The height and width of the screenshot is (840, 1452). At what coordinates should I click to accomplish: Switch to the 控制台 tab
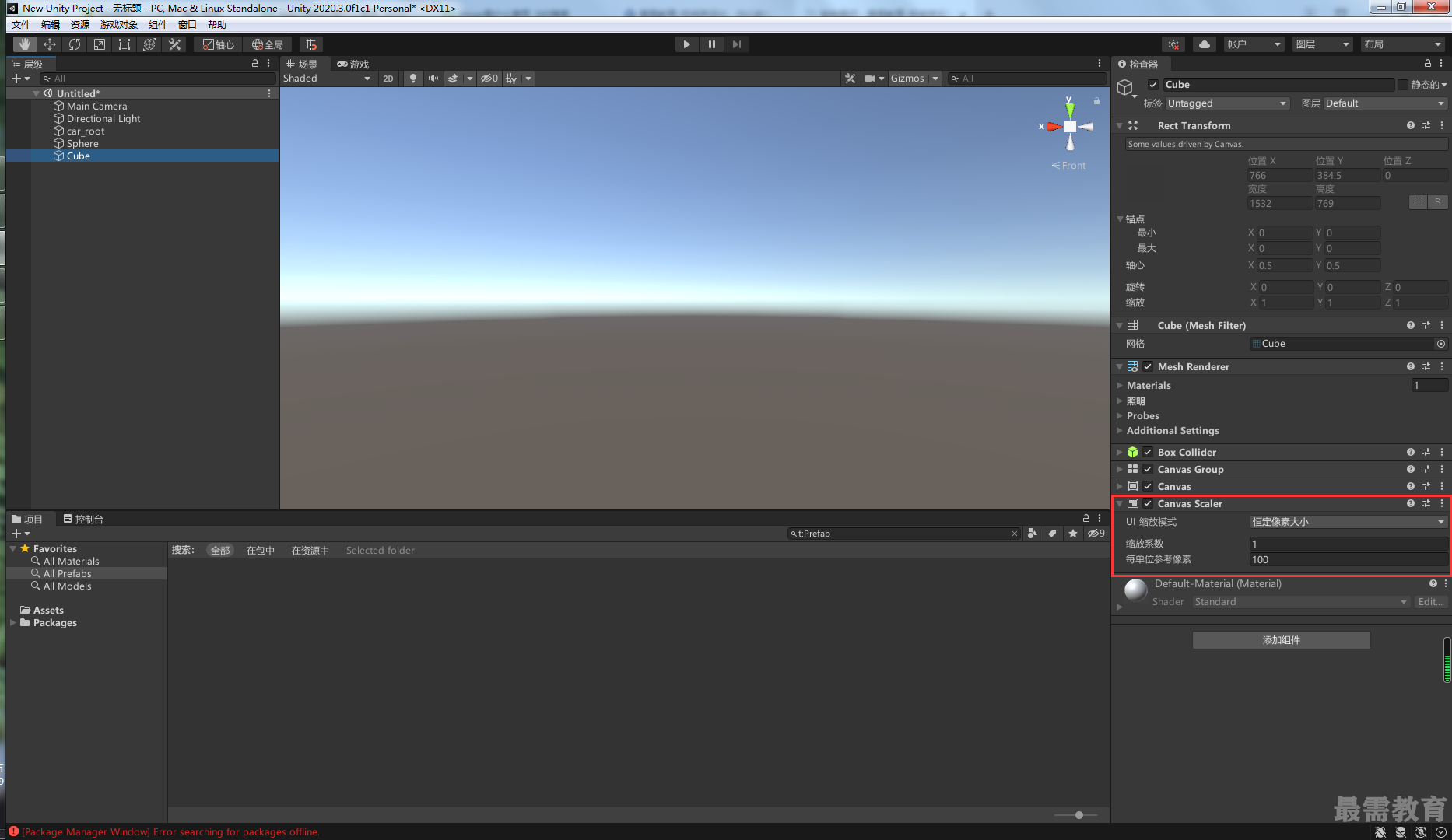point(83,519)
